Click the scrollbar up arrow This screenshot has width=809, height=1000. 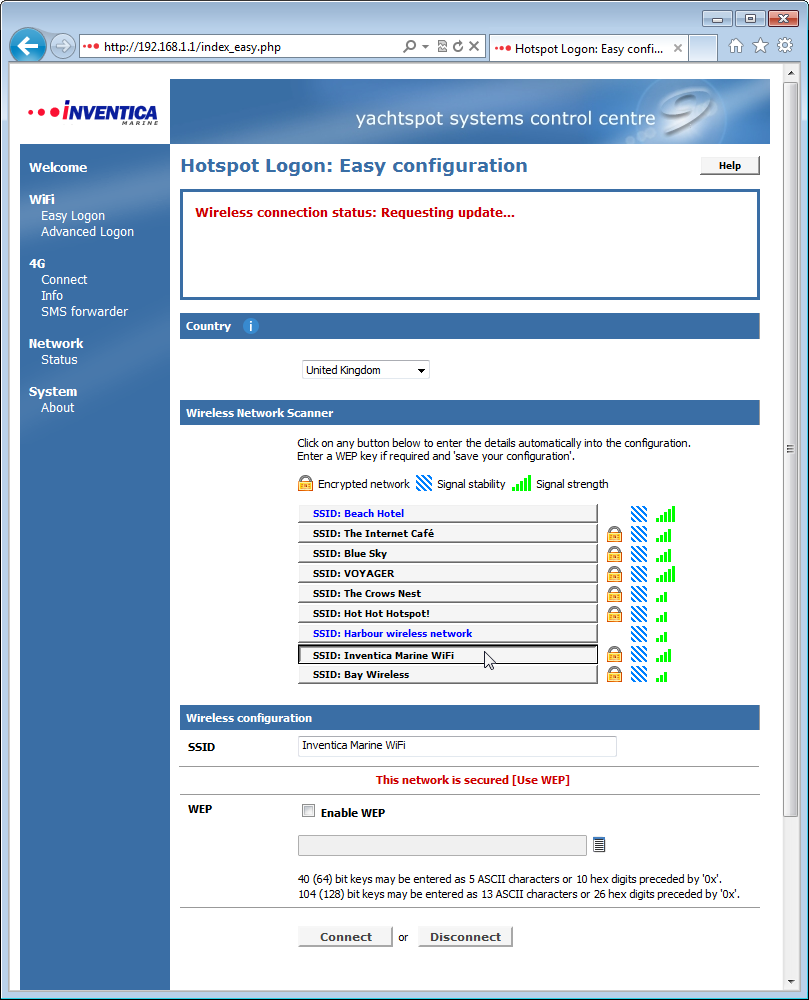791,73
